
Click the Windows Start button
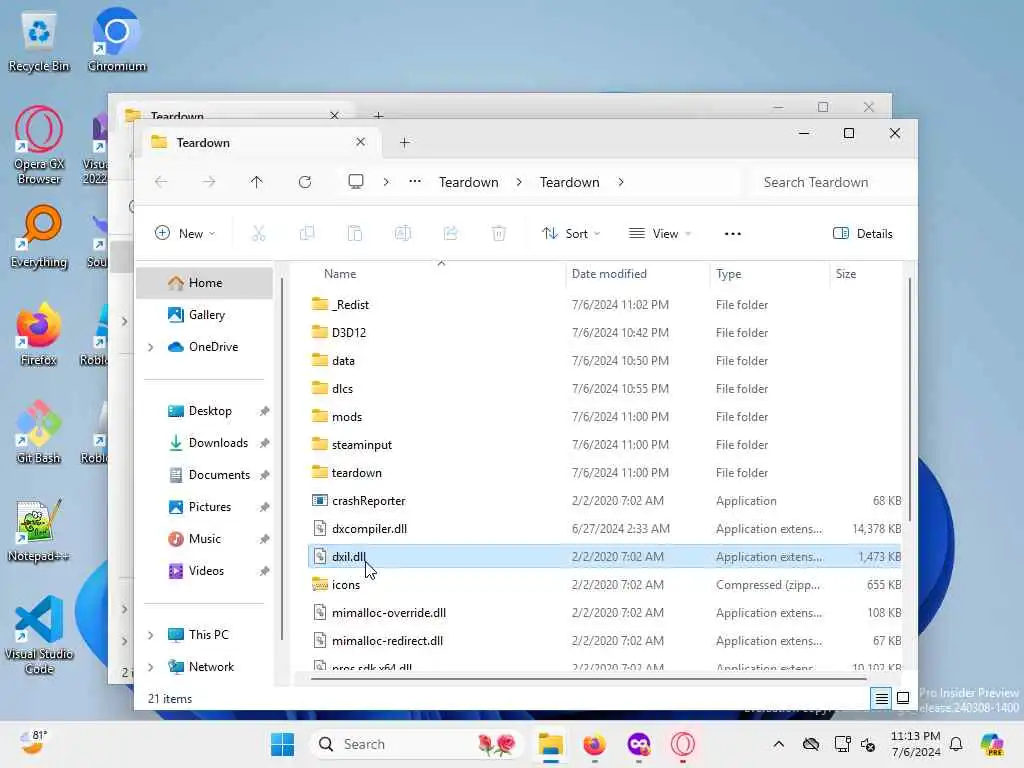[x=283, y=744]
